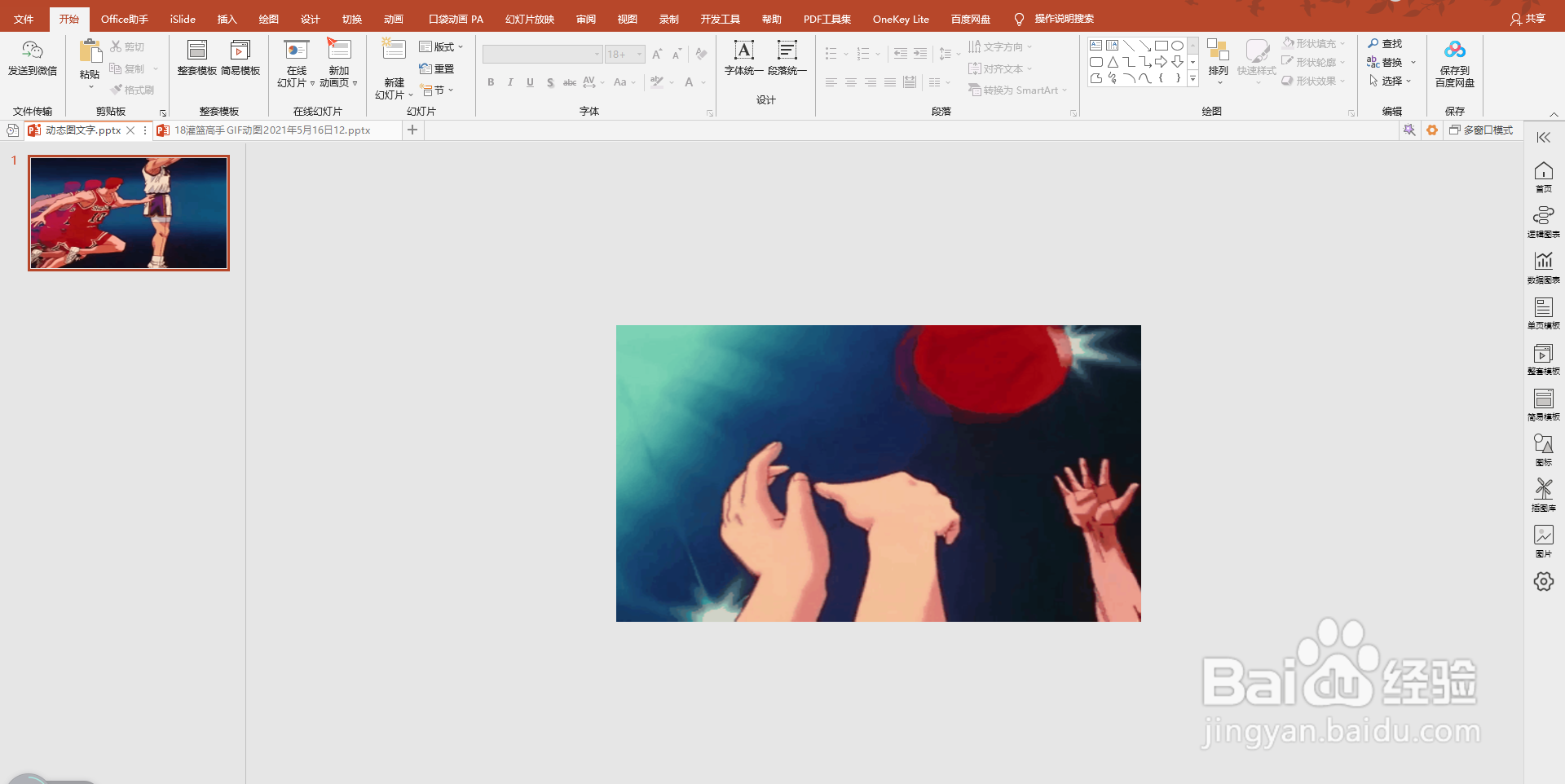Toggle Italic formatting
Image resolution: width=1565 pixels, height=784 pixels.
point(510,82)
